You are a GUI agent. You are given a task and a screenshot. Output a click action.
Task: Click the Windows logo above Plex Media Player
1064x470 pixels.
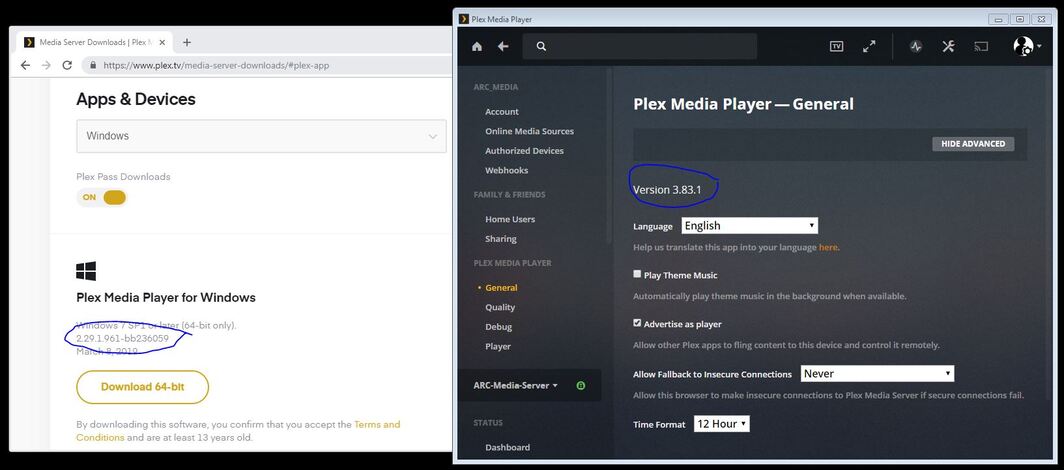(x=86, y=271)
